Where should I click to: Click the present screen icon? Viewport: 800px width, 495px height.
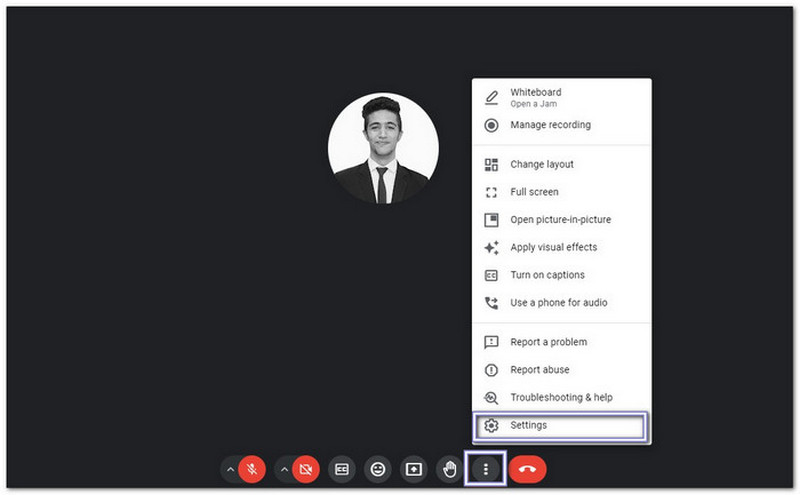tap(413, 468)
